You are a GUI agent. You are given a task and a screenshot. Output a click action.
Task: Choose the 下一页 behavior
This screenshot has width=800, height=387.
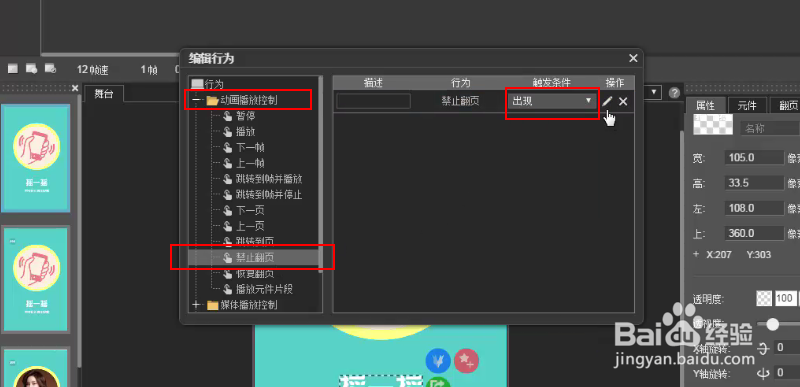tap(250, 211)
